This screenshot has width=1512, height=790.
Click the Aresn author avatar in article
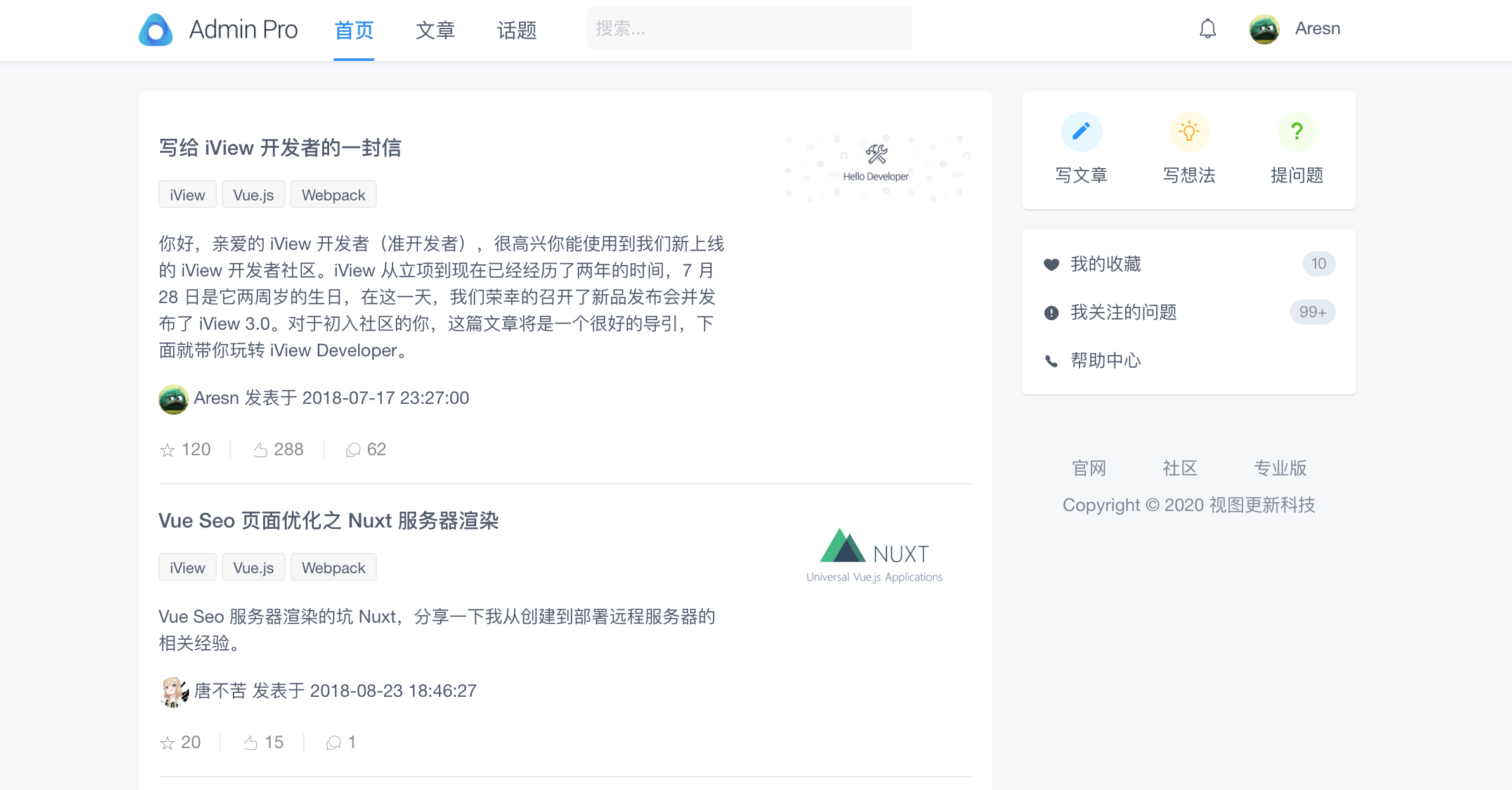pos(173,399)
